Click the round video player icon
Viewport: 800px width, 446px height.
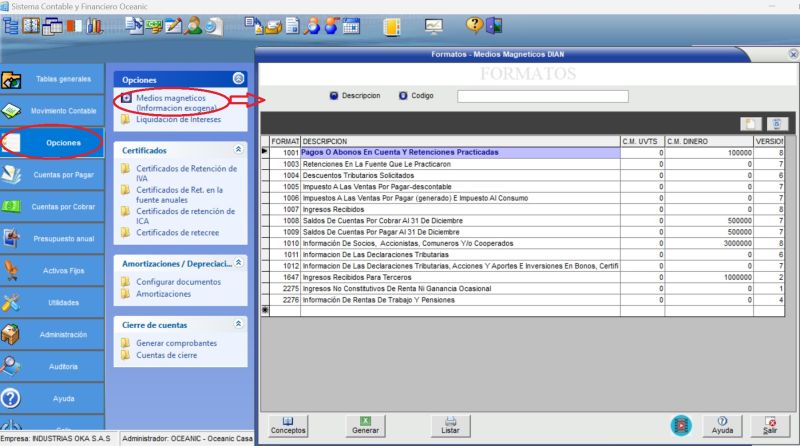681,424
